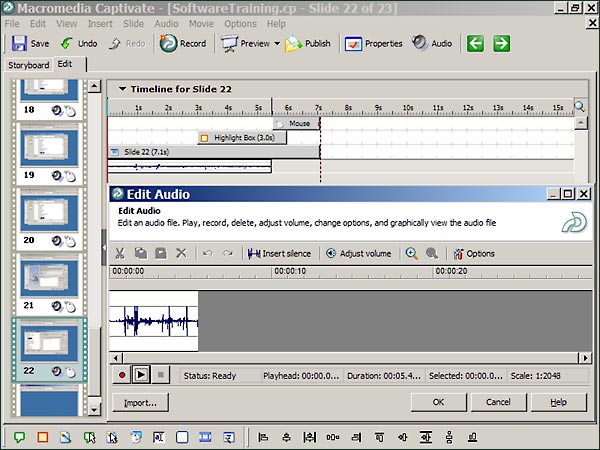The image size is (600, 450).
Task: Insert a highlight box with orange square icon
Action: tap(42, 437)
